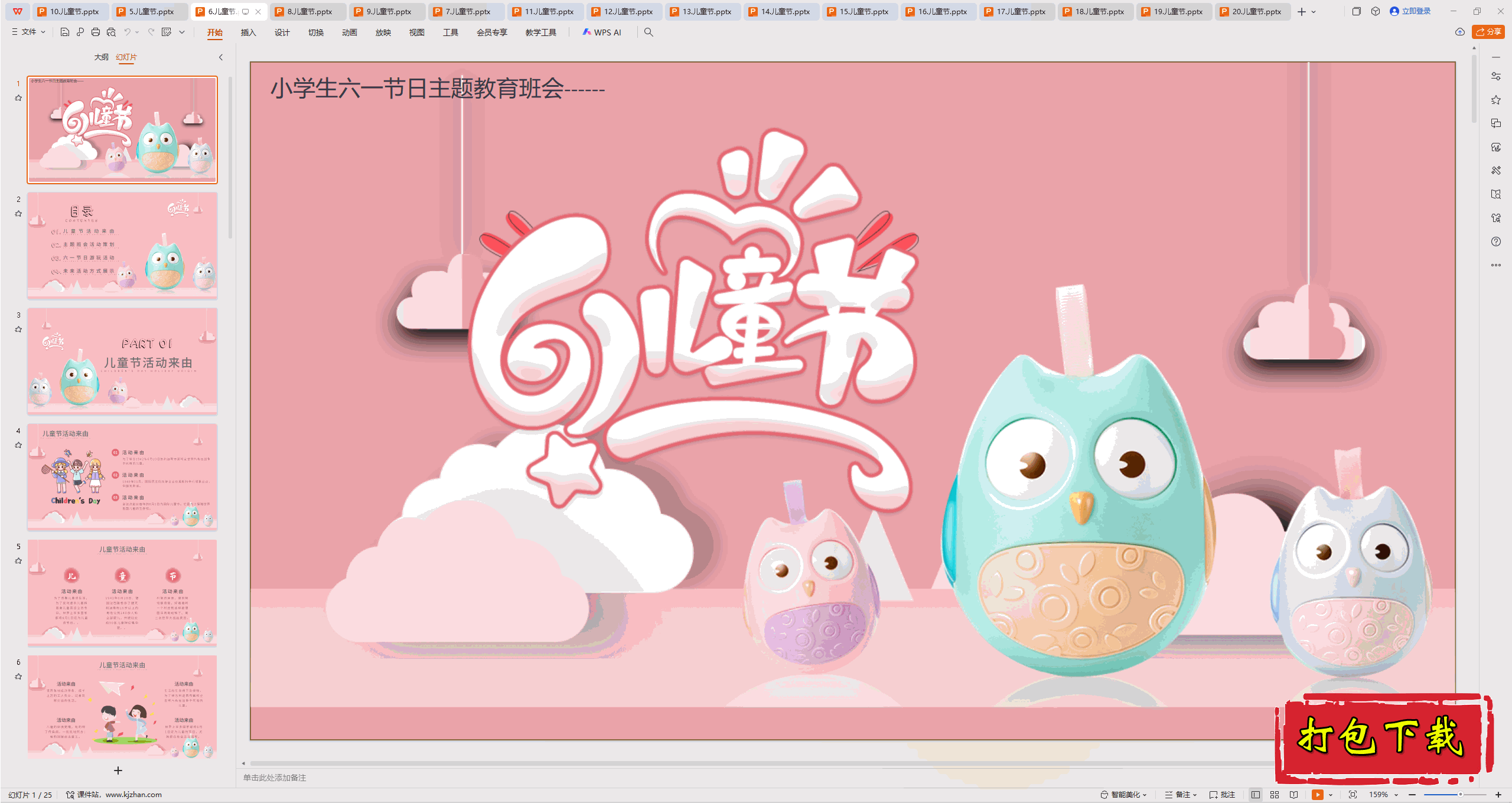Click the zoom in plus icon
Viewport: 1512px width, 803px height.
click(x=1498, y=795)
